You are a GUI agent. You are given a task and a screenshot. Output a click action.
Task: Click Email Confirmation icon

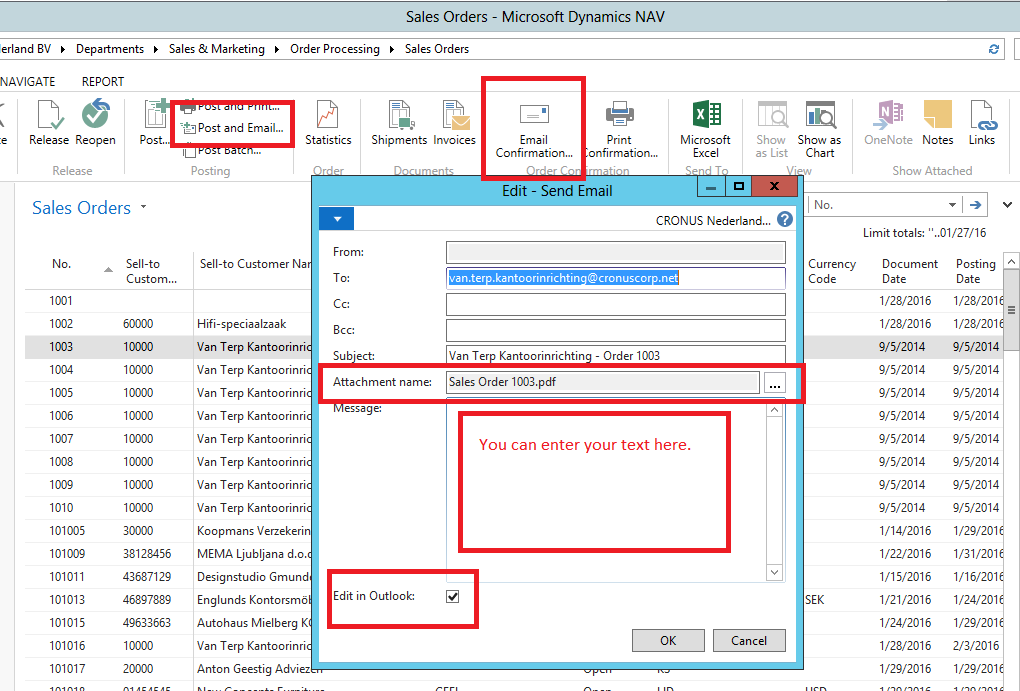click(534, 130)
